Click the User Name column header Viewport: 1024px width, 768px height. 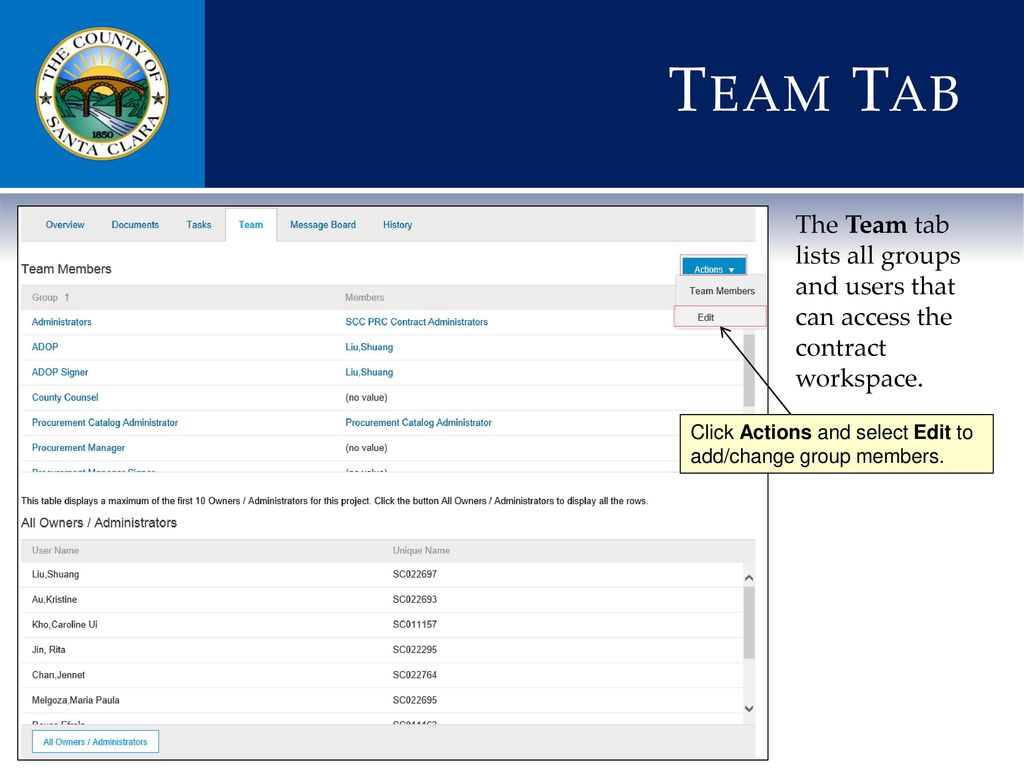pyautogui.click(x=56, y=551)
